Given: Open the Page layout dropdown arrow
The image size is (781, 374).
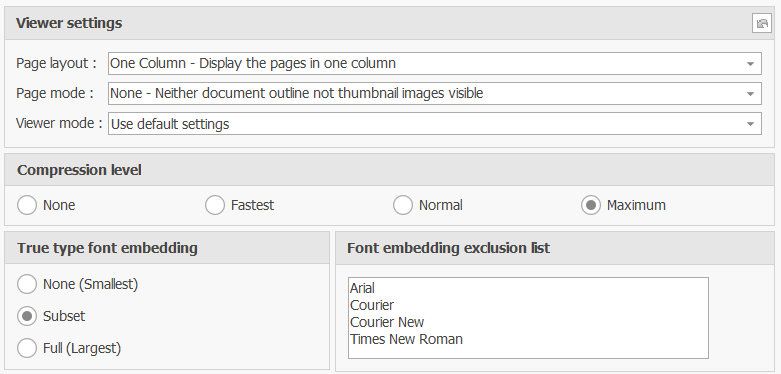Looking at the screenshot, I should (x=750, y=64).
